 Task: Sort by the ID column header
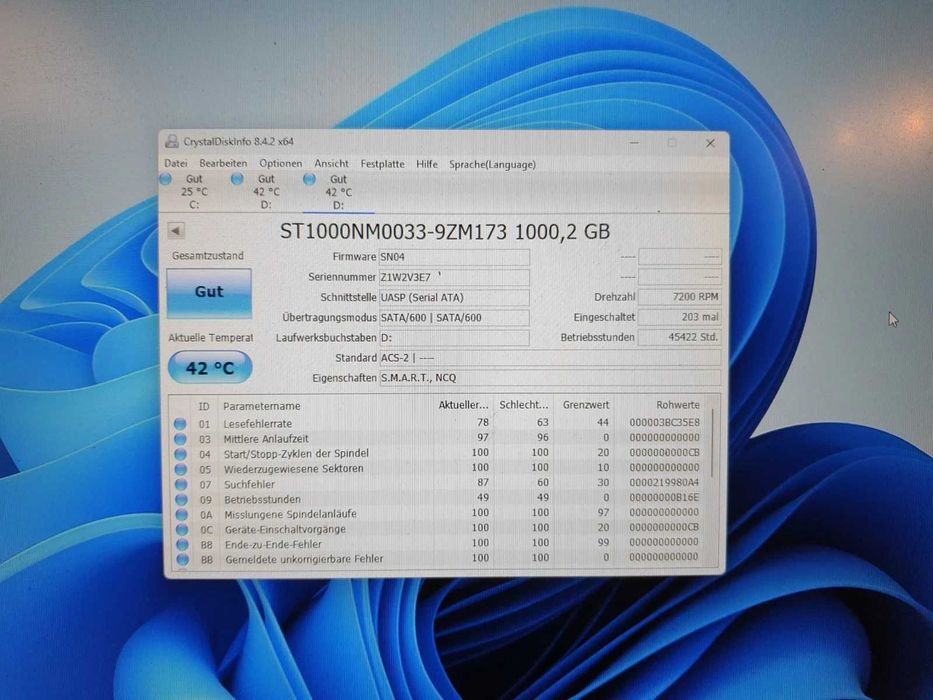click(x=204, y=406)
